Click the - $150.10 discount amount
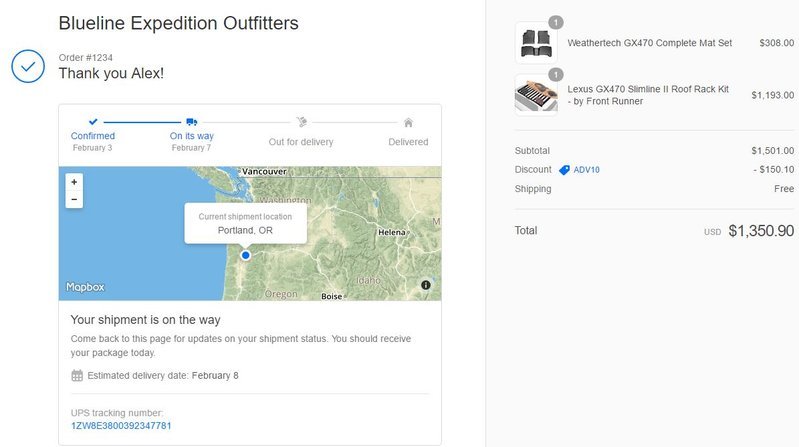 (x=774, y=169)
